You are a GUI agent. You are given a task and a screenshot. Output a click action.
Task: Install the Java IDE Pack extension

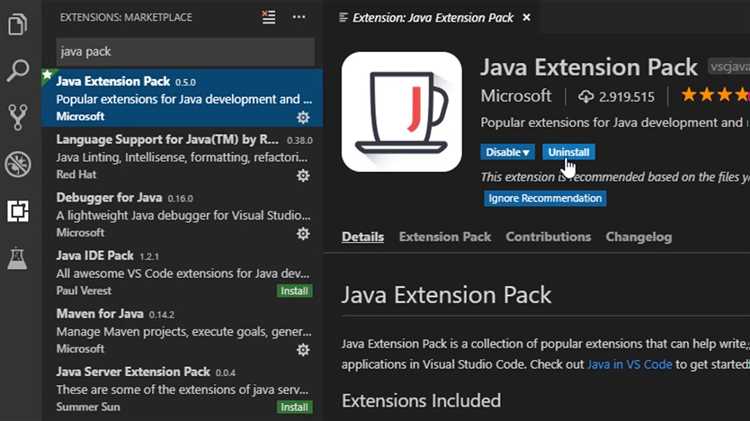(294, 291)
